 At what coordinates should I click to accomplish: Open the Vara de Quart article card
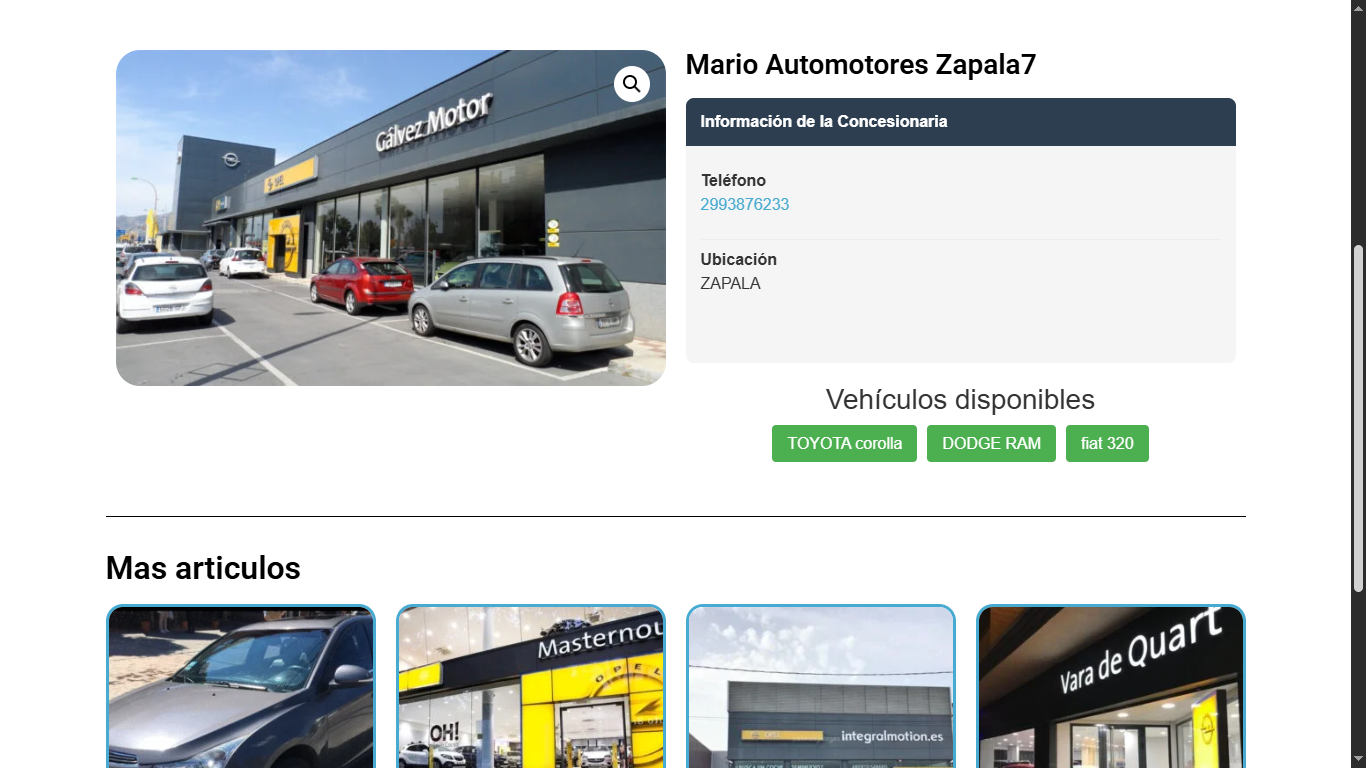[x=1111, y=686]
